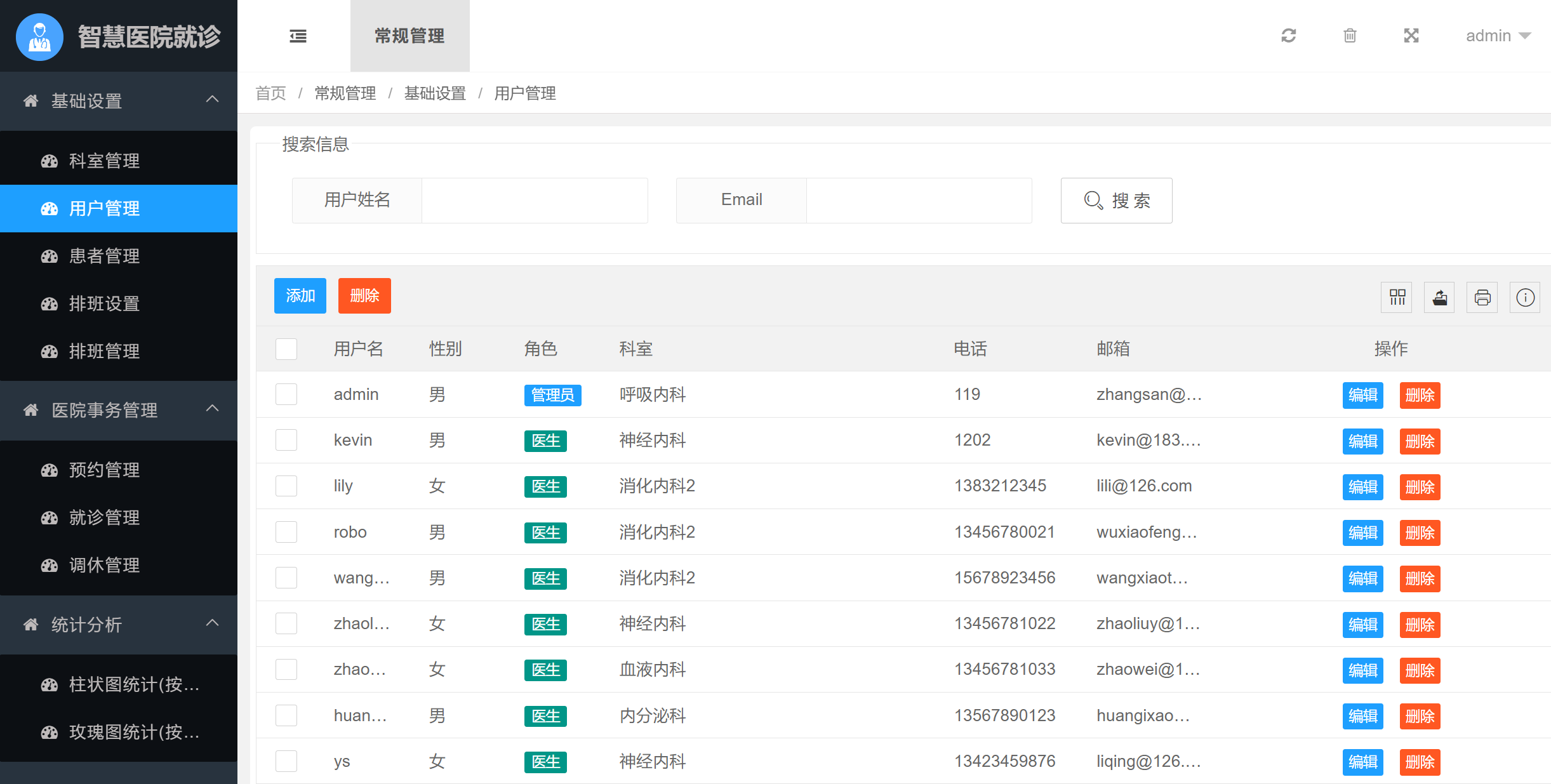
Task: Collapse the 基础设置 sidebar section chevron
Action: pos(213,100)
